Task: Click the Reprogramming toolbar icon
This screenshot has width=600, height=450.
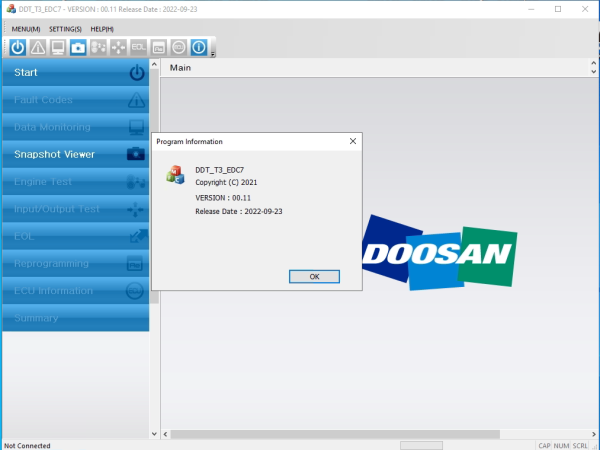Action: [158, 47]
